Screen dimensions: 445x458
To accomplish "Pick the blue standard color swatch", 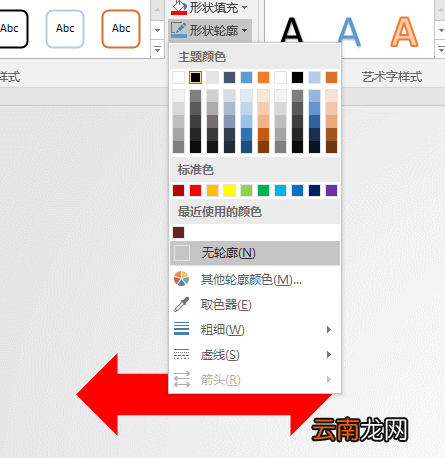I will (297, 191).
